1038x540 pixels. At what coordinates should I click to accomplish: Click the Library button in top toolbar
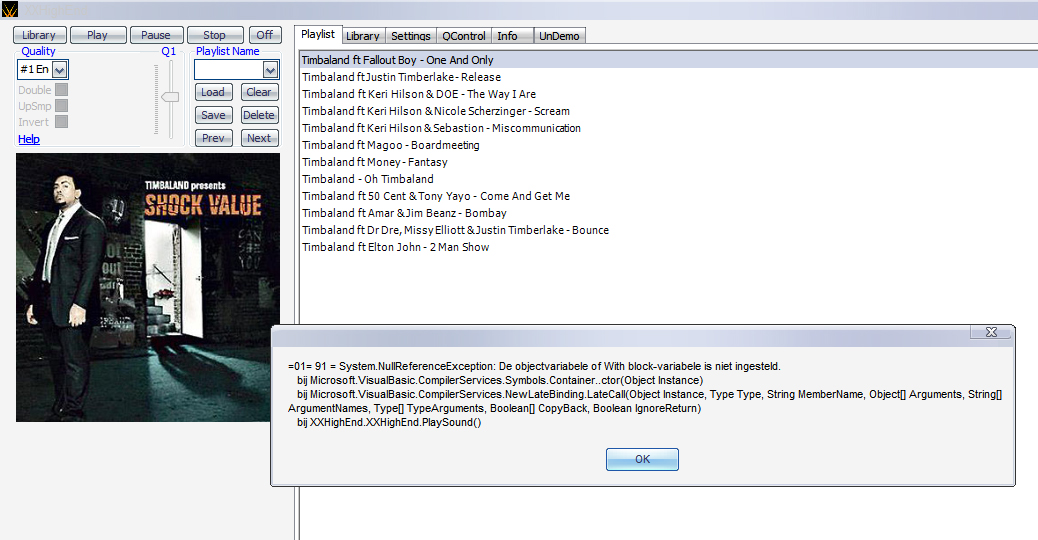pos(39,35)
